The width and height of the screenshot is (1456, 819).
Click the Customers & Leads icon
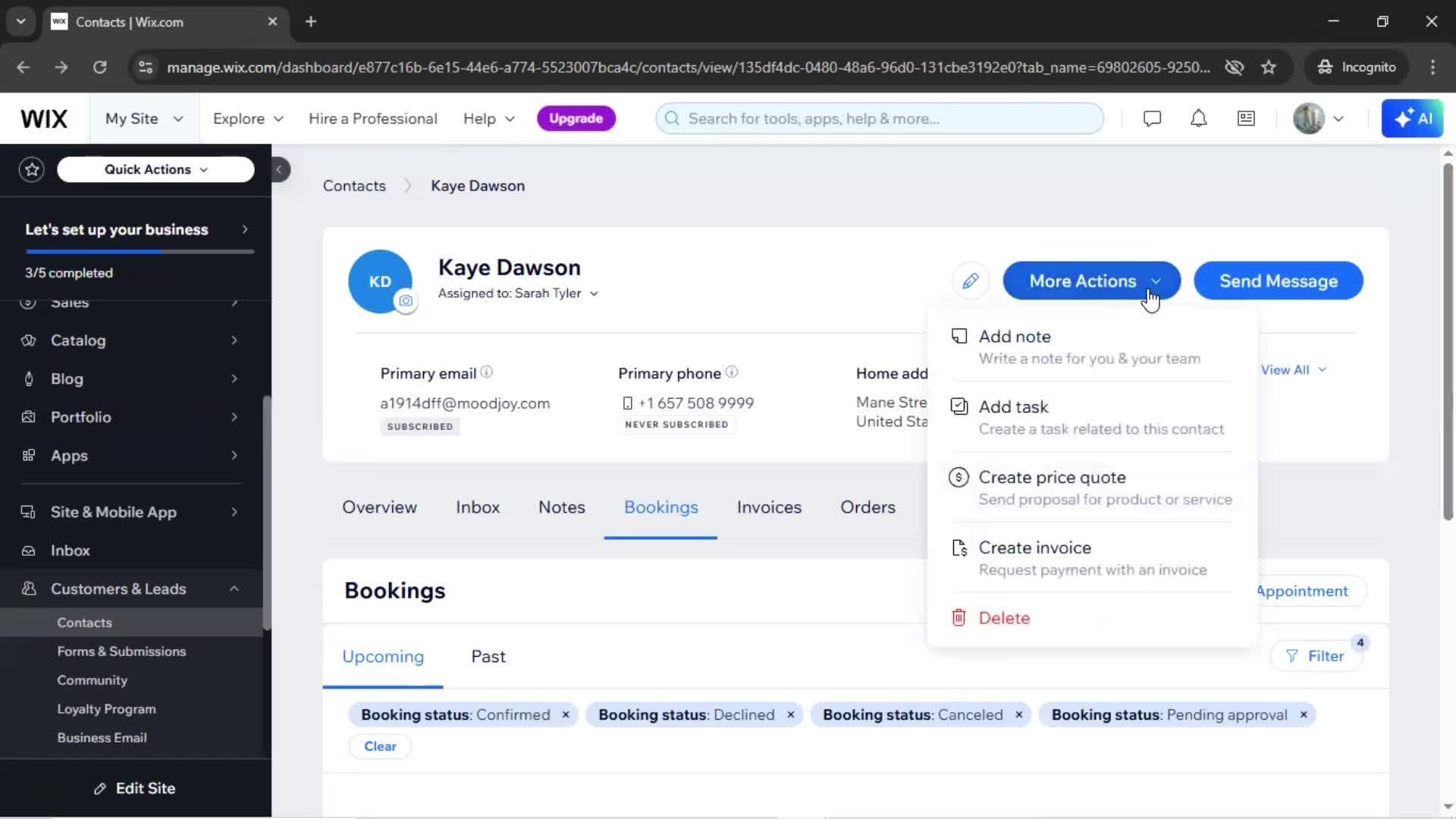[29, 588]
